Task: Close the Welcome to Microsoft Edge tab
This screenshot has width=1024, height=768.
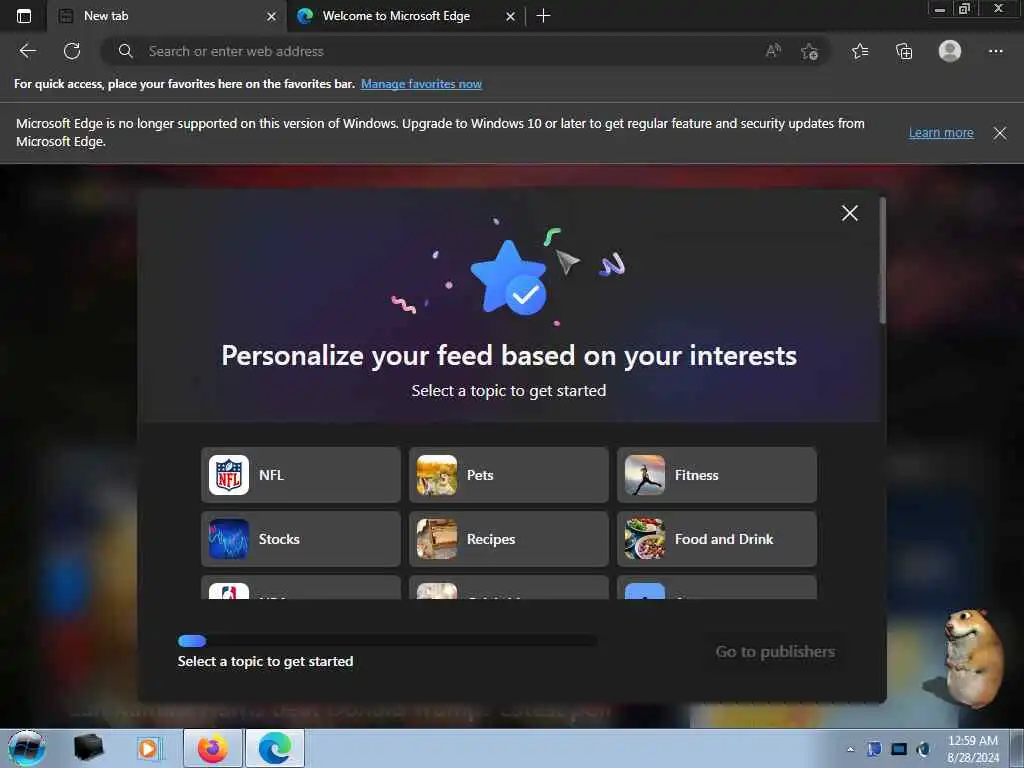Action: [511, 16]
